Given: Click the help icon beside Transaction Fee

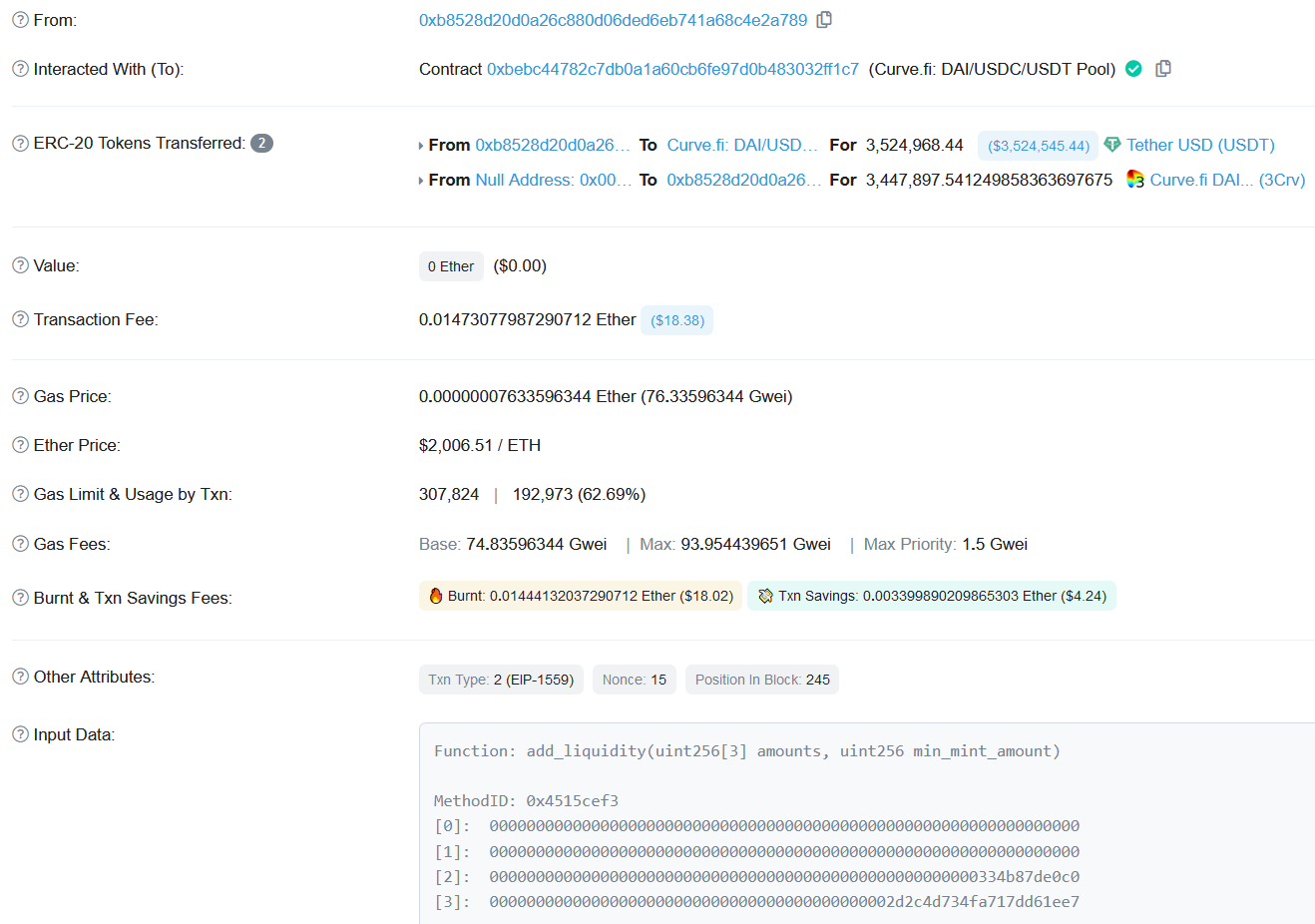Looking at the screenshot, I should pyautogui.click(x=19, y=318).
